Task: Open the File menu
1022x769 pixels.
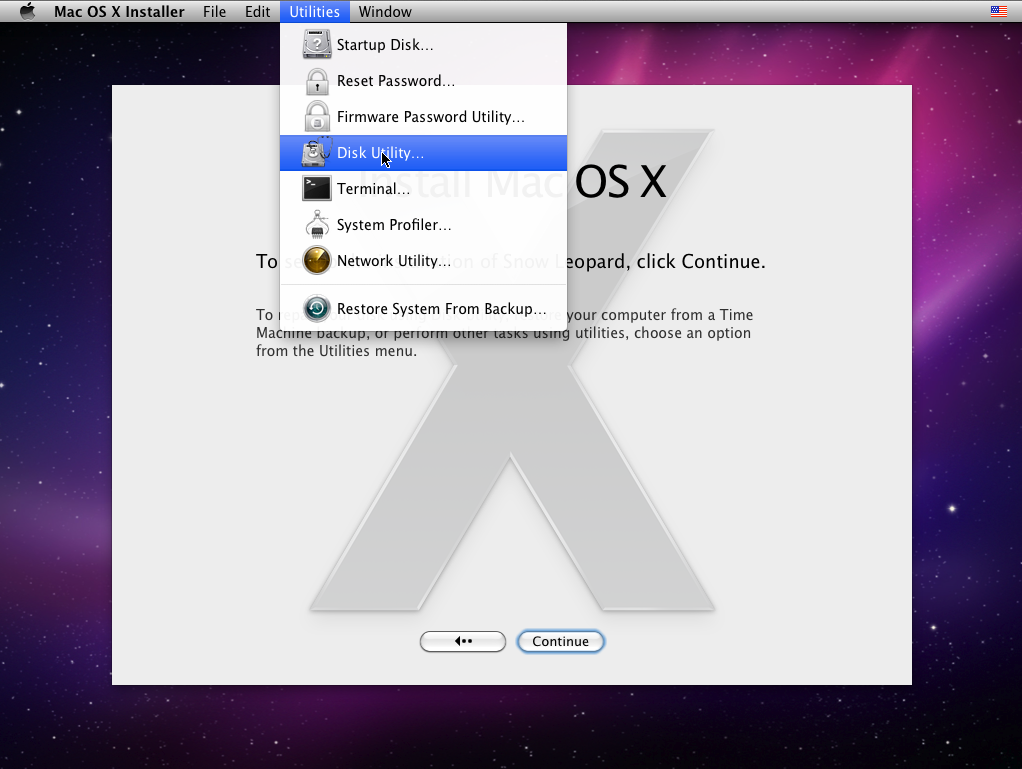Action: (x=214, y=11)
